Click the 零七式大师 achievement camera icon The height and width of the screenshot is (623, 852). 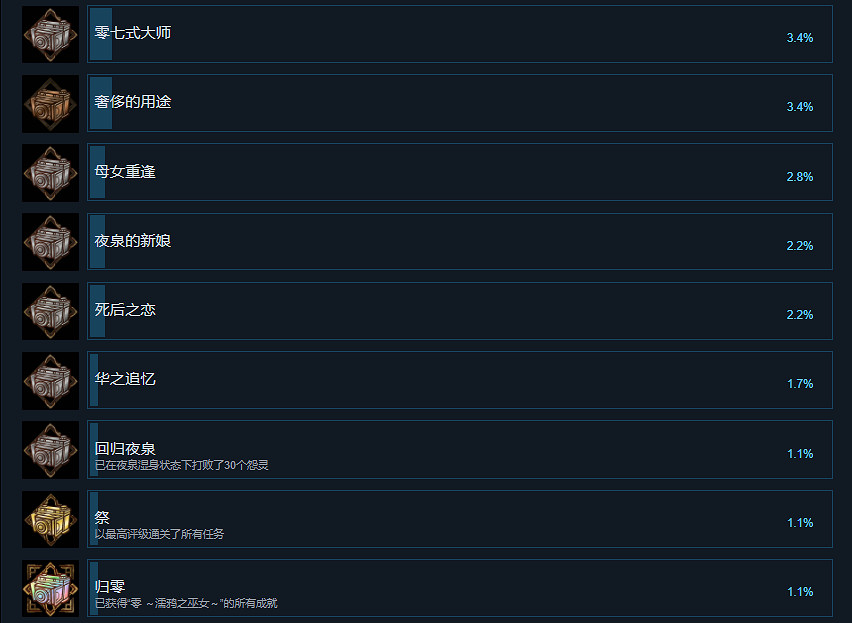tap(51, 34)
